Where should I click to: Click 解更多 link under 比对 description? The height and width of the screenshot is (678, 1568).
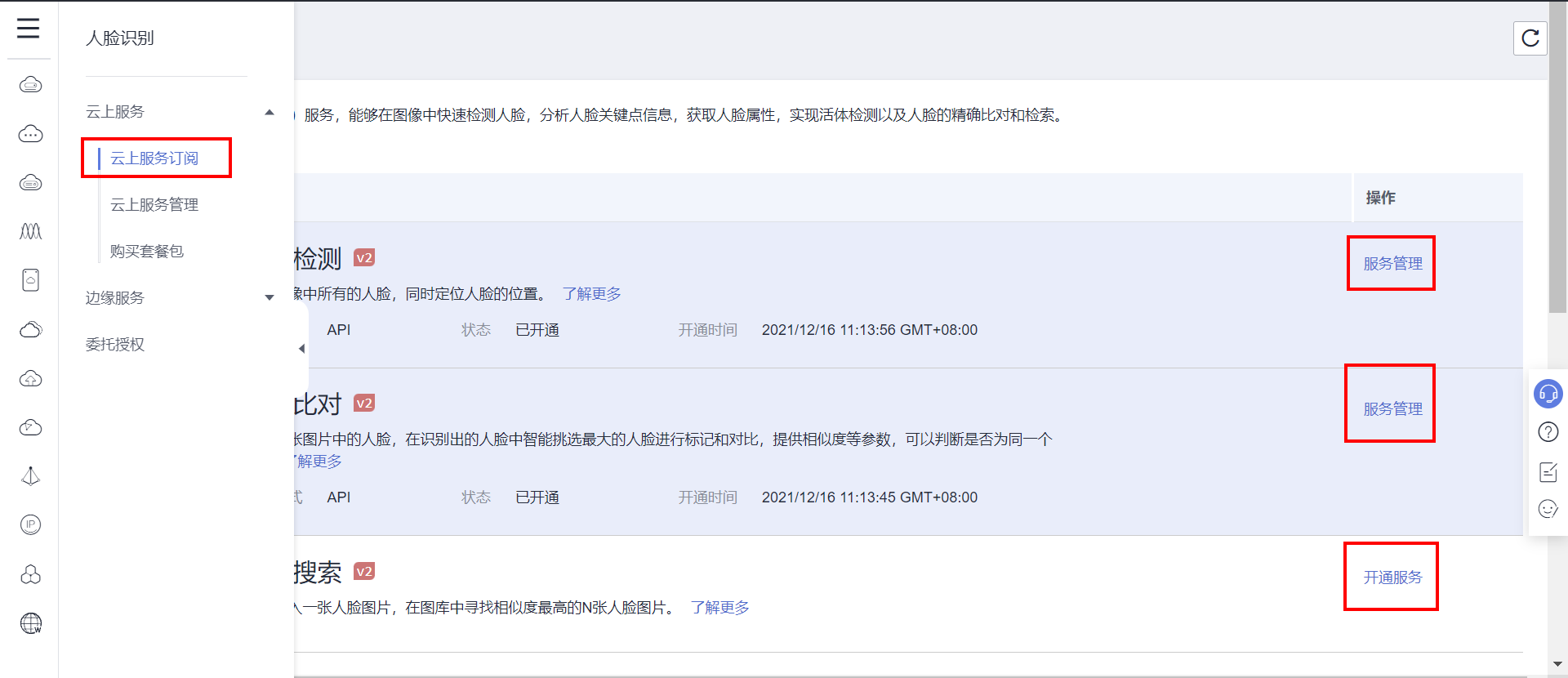318,462
